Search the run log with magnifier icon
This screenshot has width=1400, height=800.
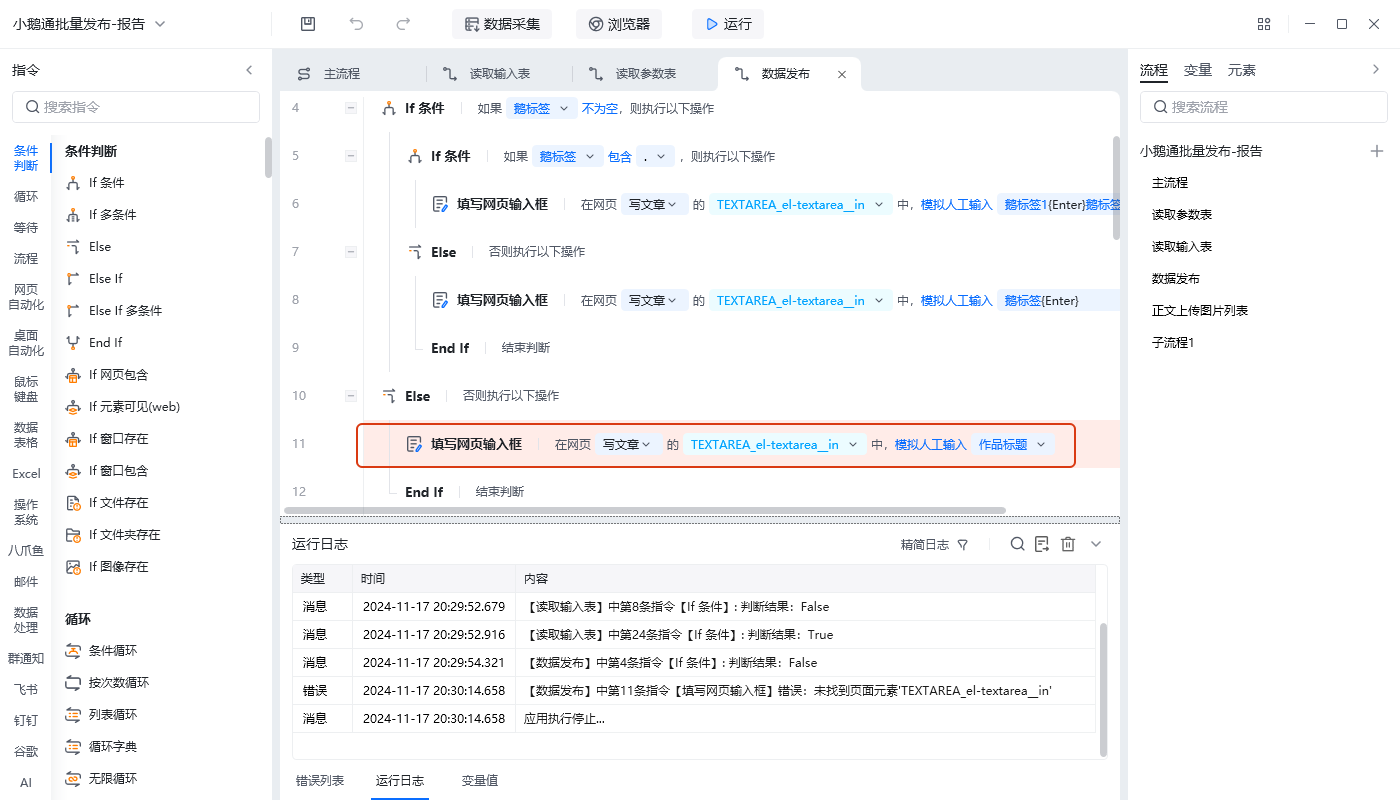coord(1017,544)
